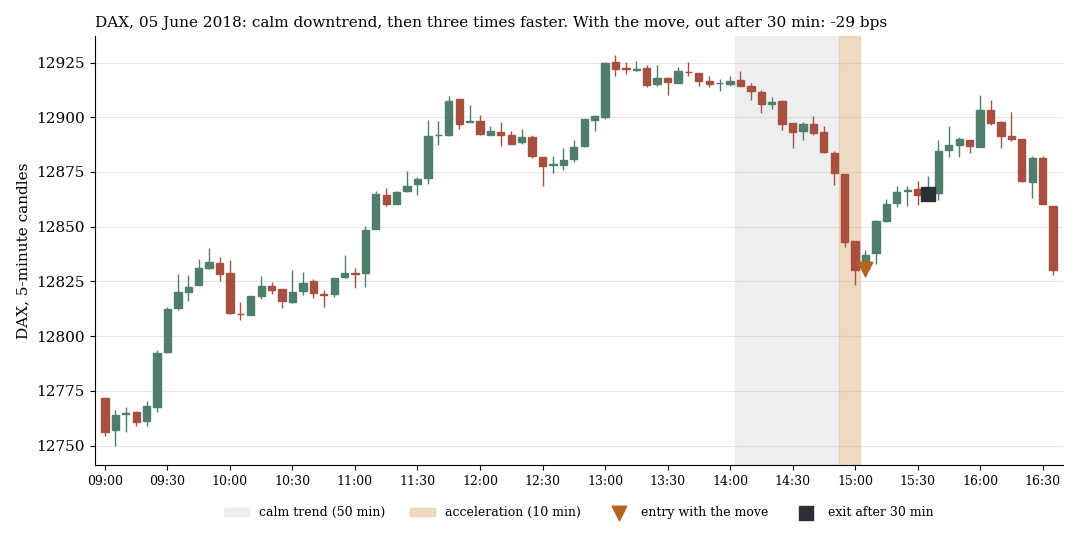Click the tall green candle at 13:00
Image resolution: width=1080 pixels, height=540 pixels.
point(605,90)
